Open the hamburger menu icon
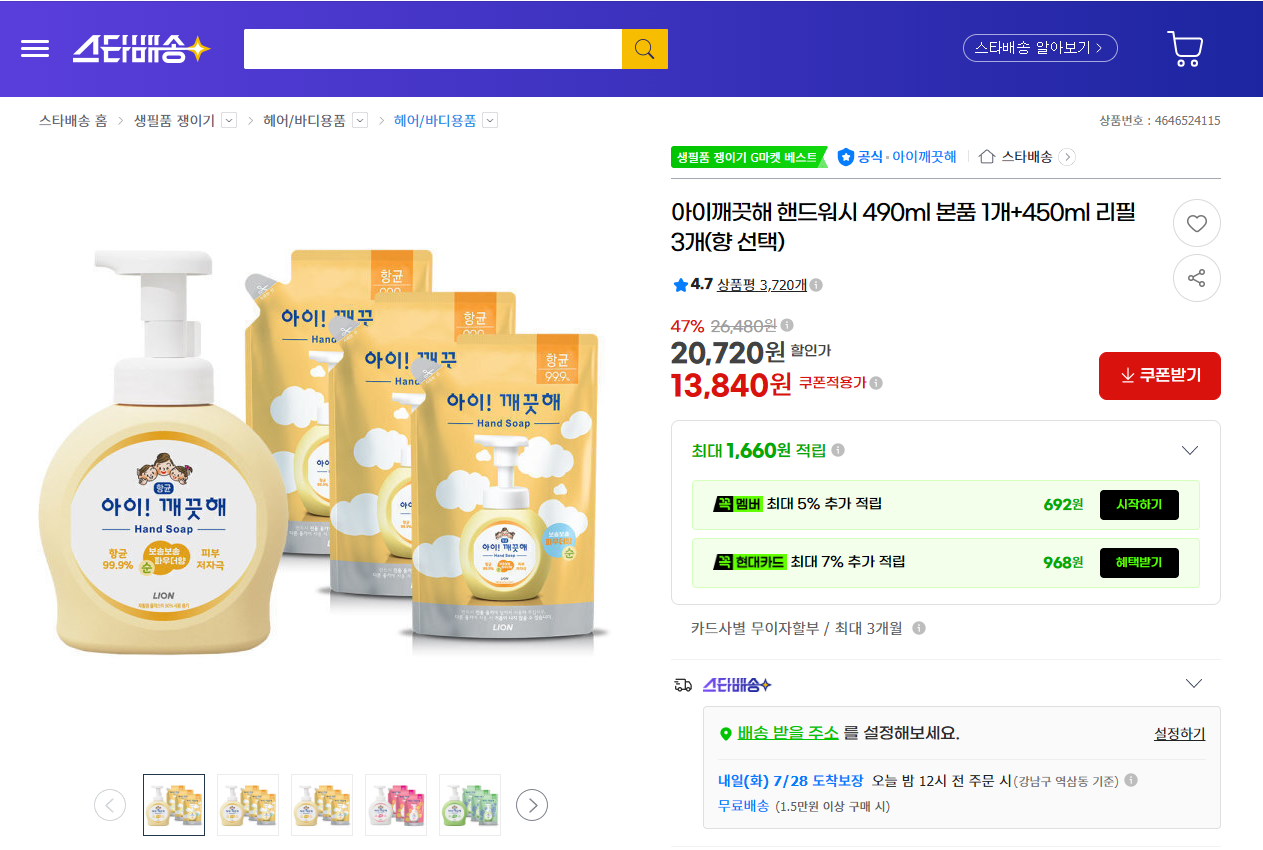Image resolution: width=1263 pixels, height=850 pixels. (35, 49)
